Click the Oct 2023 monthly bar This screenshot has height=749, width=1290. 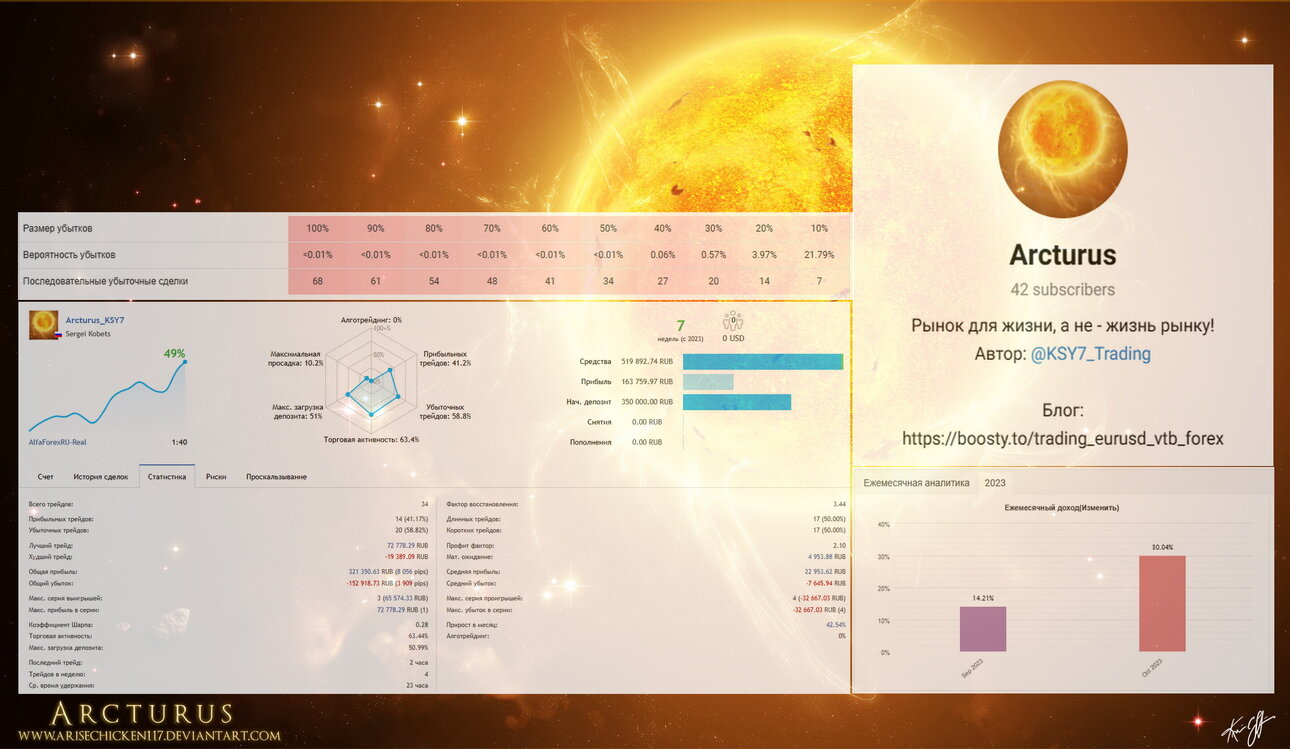(1162, 604)
